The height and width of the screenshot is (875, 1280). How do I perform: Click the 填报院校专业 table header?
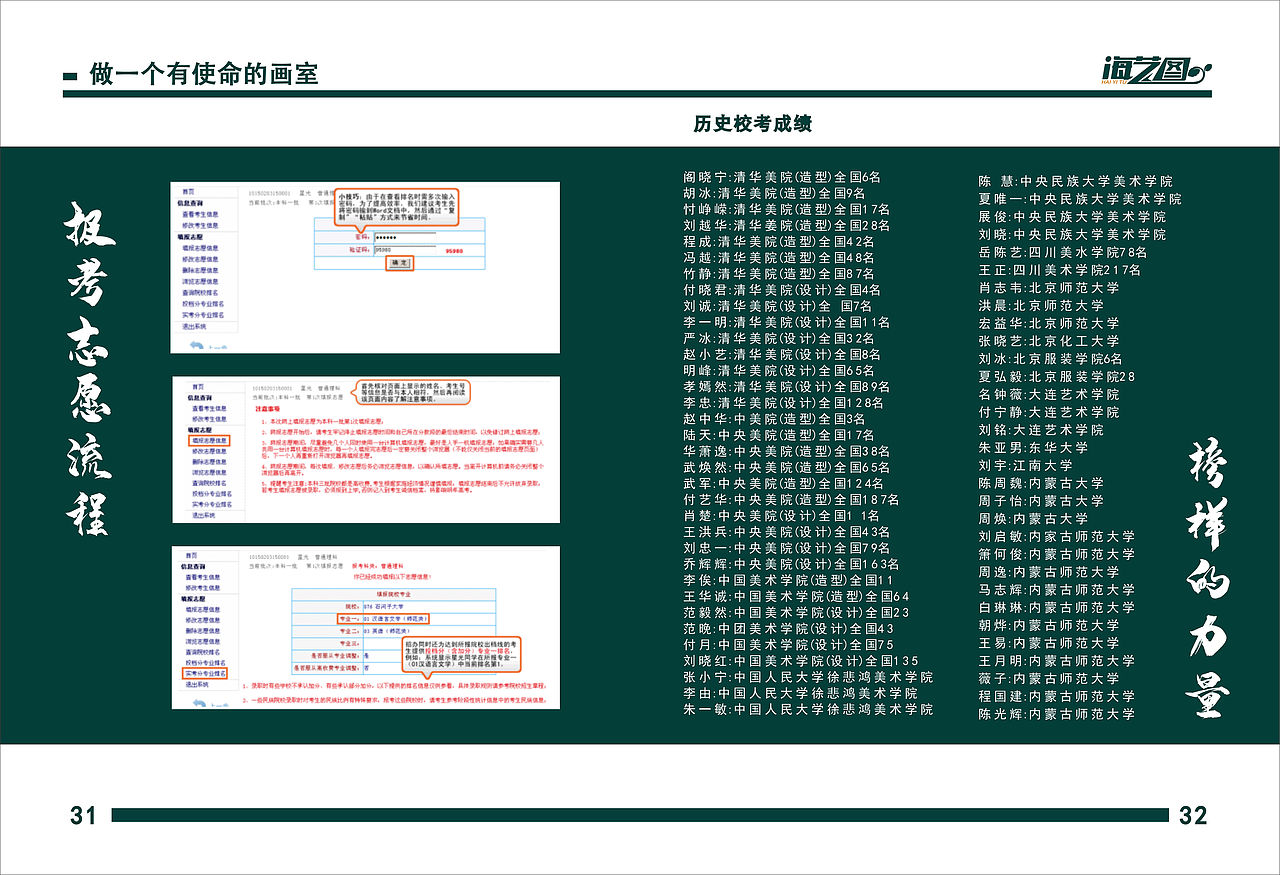click(x=393, y=594)
